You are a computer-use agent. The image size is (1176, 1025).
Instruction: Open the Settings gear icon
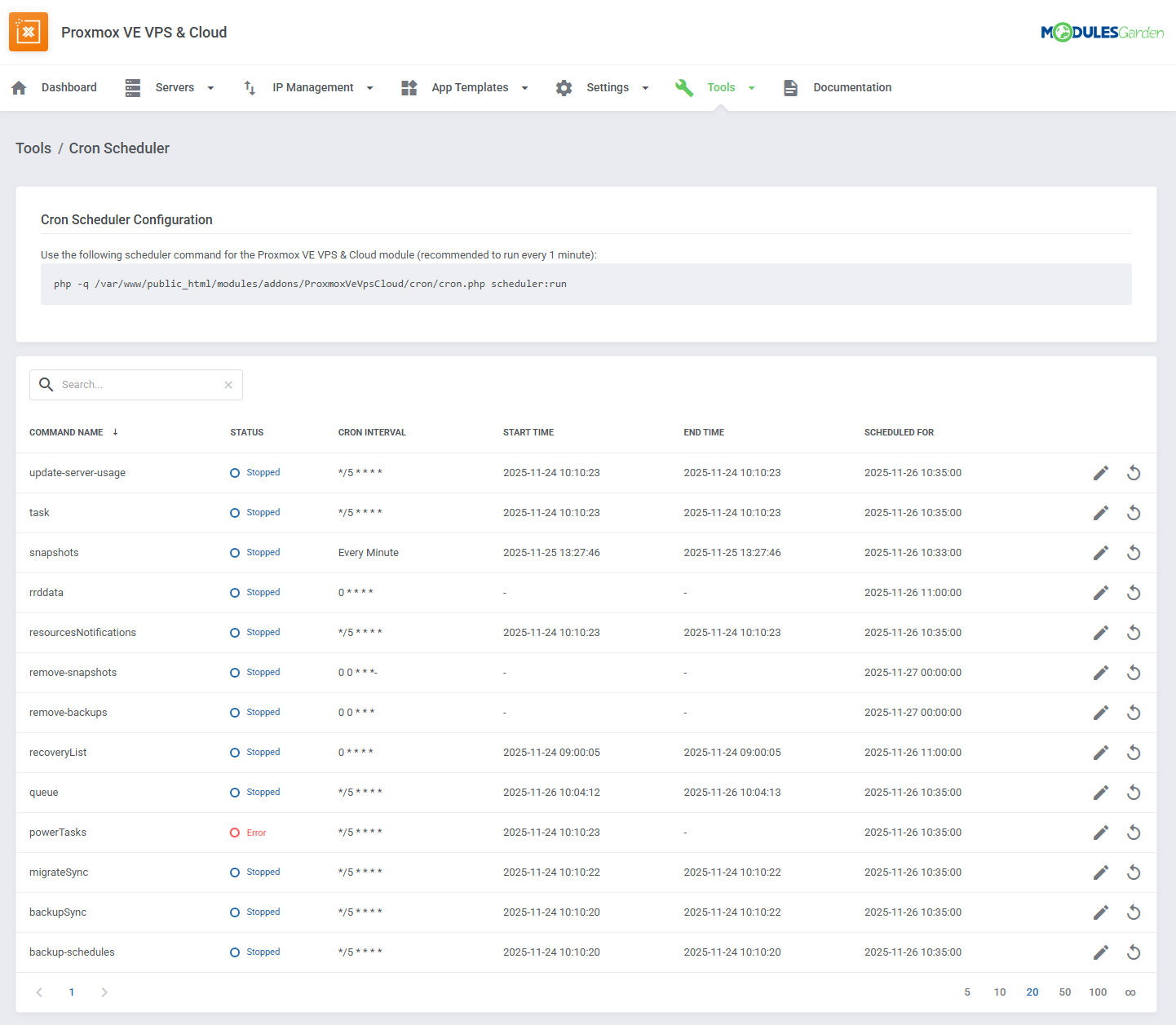[564, 87]
